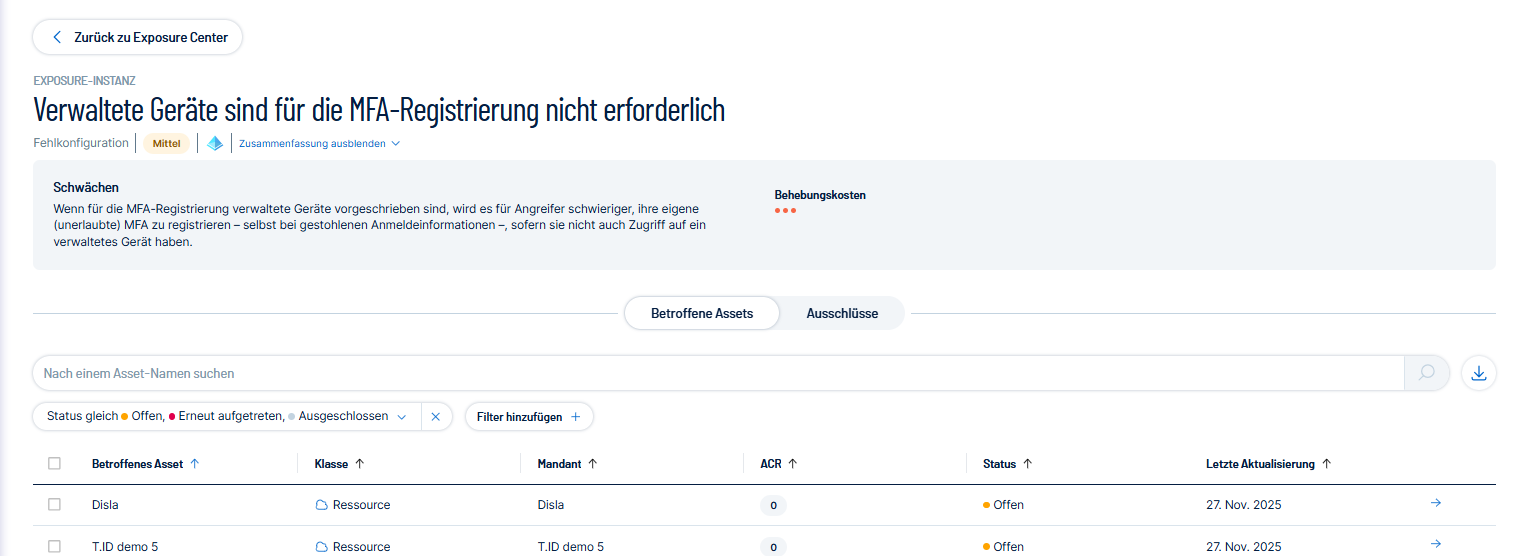Sort by Betroffenes Asset arrow
1520x556 pixels.
pyautogui.click(x=195, y=464)
